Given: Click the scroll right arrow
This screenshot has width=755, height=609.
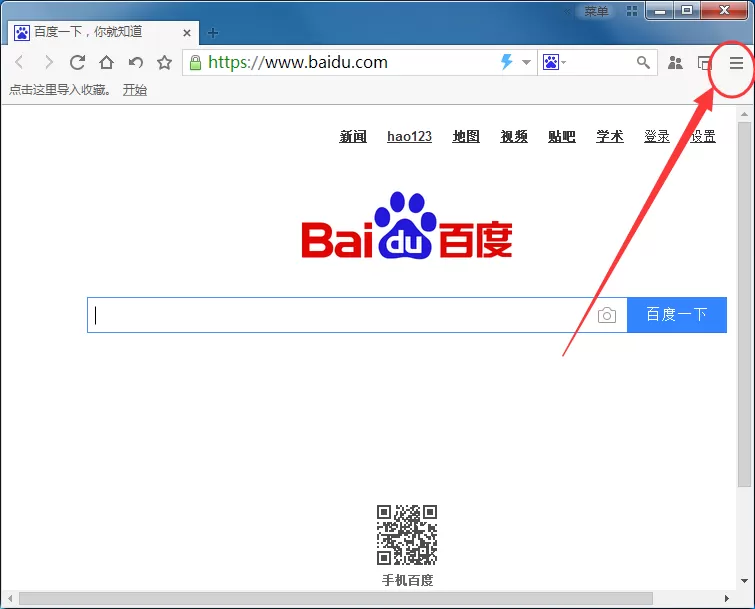Looking at the screenshot, I should point(727,598).
